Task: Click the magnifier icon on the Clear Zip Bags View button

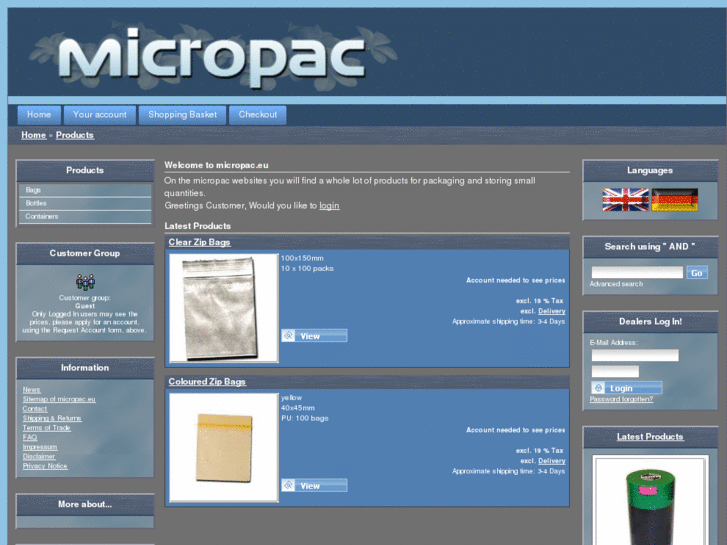Action: (x=288, y=335)
